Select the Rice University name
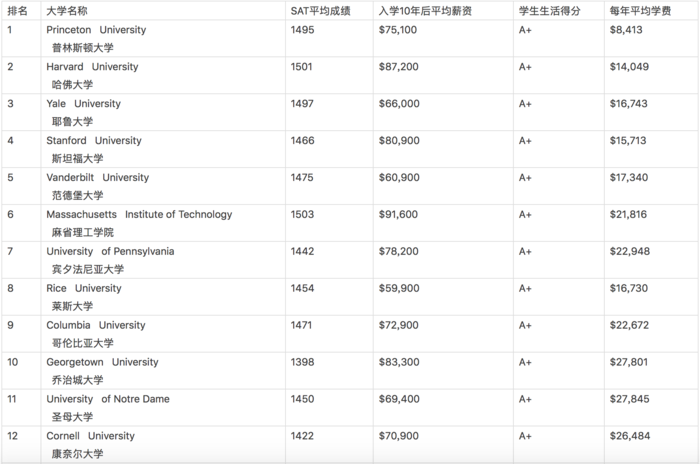700x464 pixels. [x=84, y=288]
